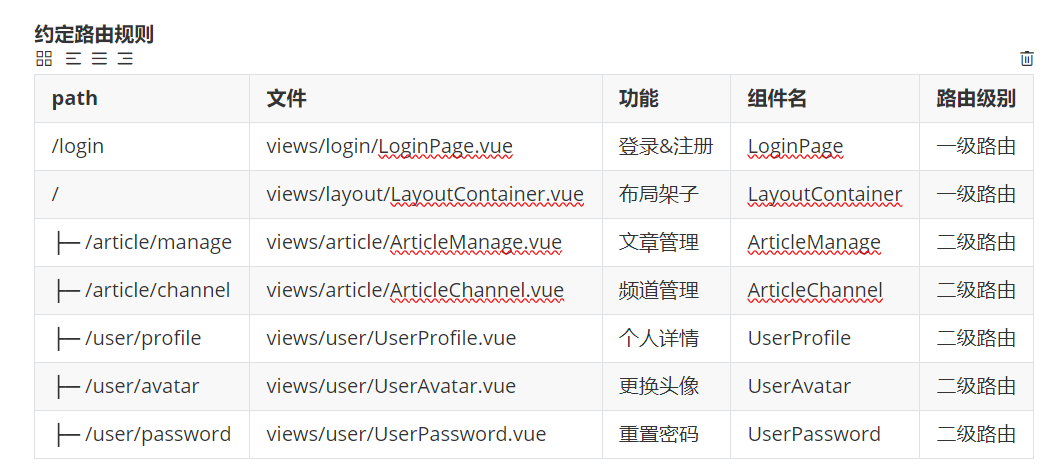Select the 功能 column header

[666, 99]
